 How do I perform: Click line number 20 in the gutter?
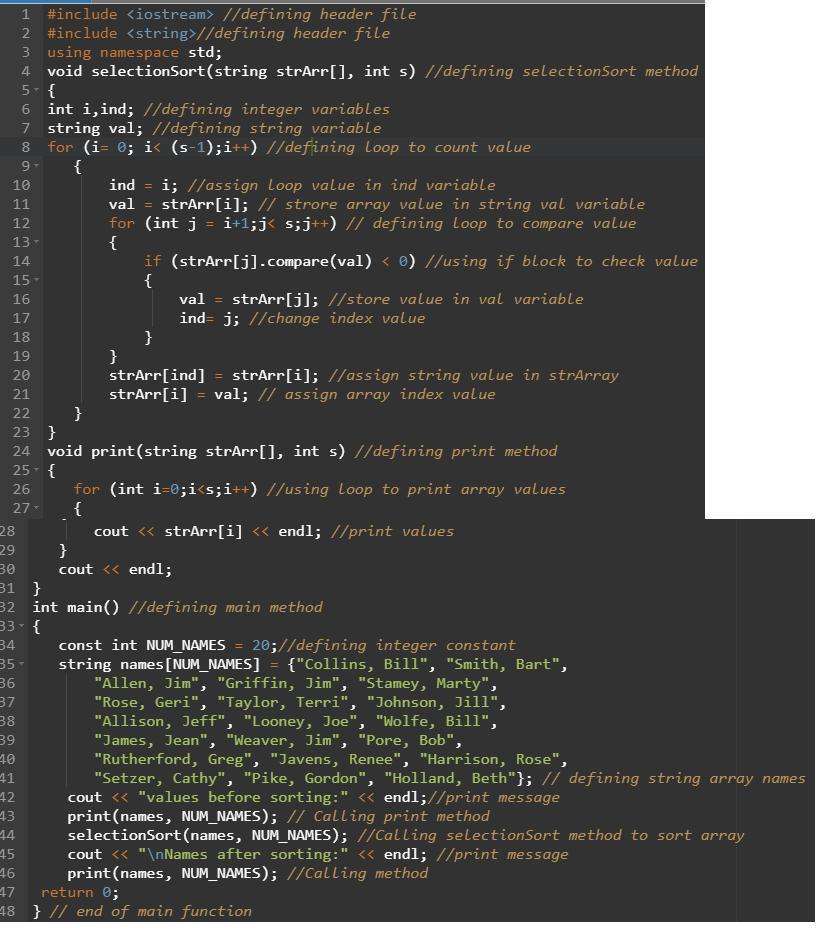[x=21, y=376]
